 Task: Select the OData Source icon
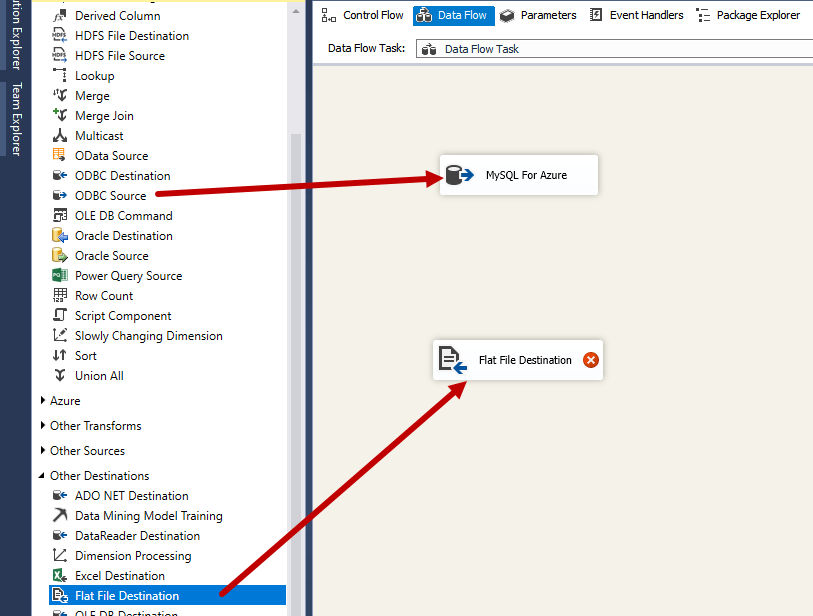pos(60,155)
